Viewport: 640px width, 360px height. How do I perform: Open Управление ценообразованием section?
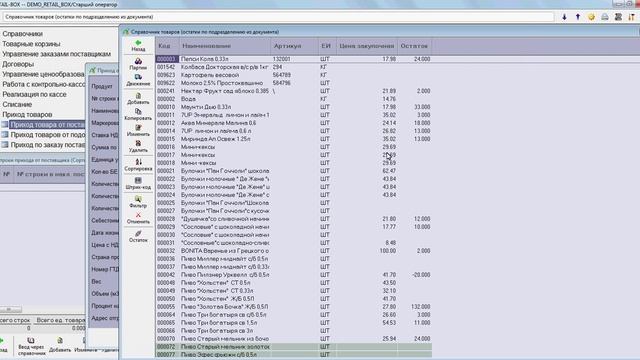[x=43, y=74]
